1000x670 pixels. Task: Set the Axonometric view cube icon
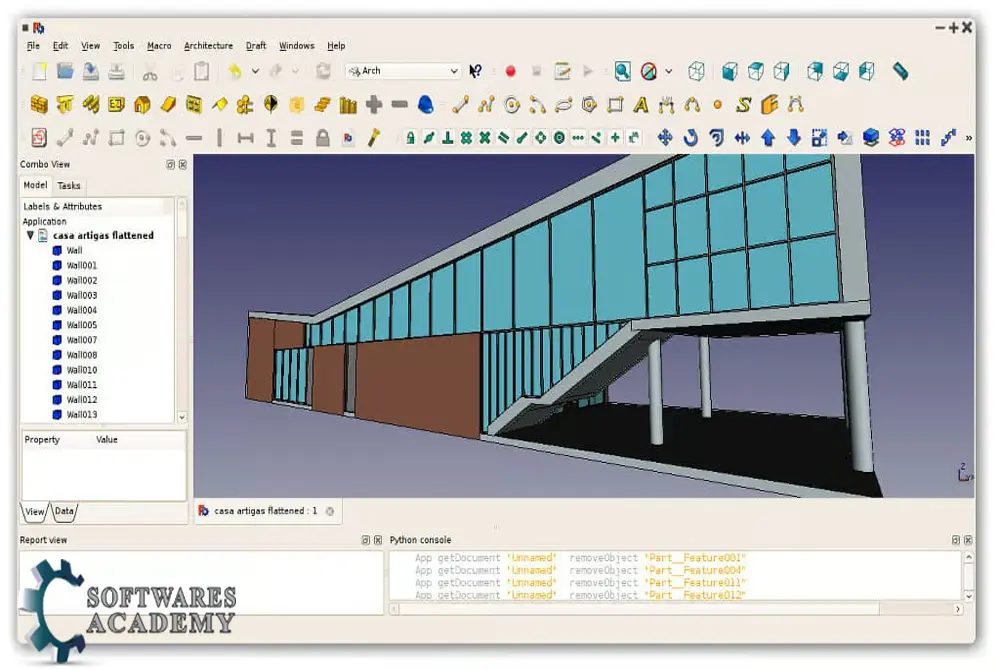coord(696,71)
